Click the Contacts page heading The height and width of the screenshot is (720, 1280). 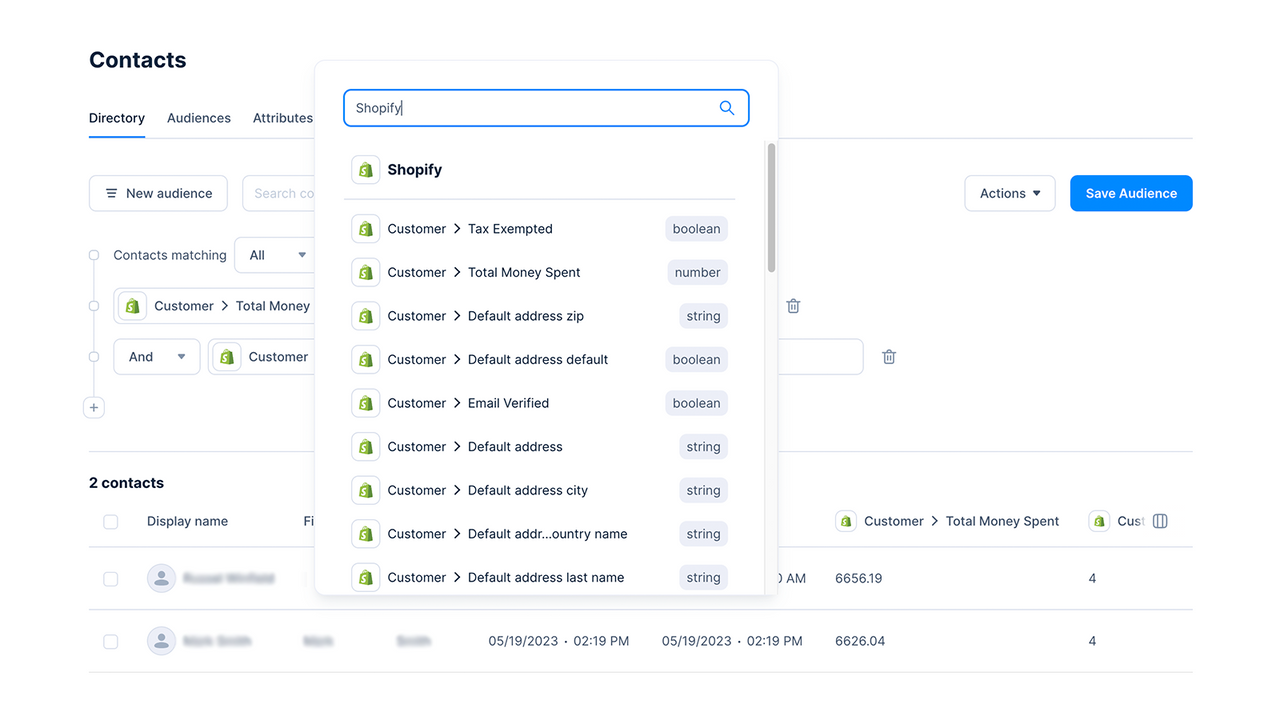coord(138,60)
